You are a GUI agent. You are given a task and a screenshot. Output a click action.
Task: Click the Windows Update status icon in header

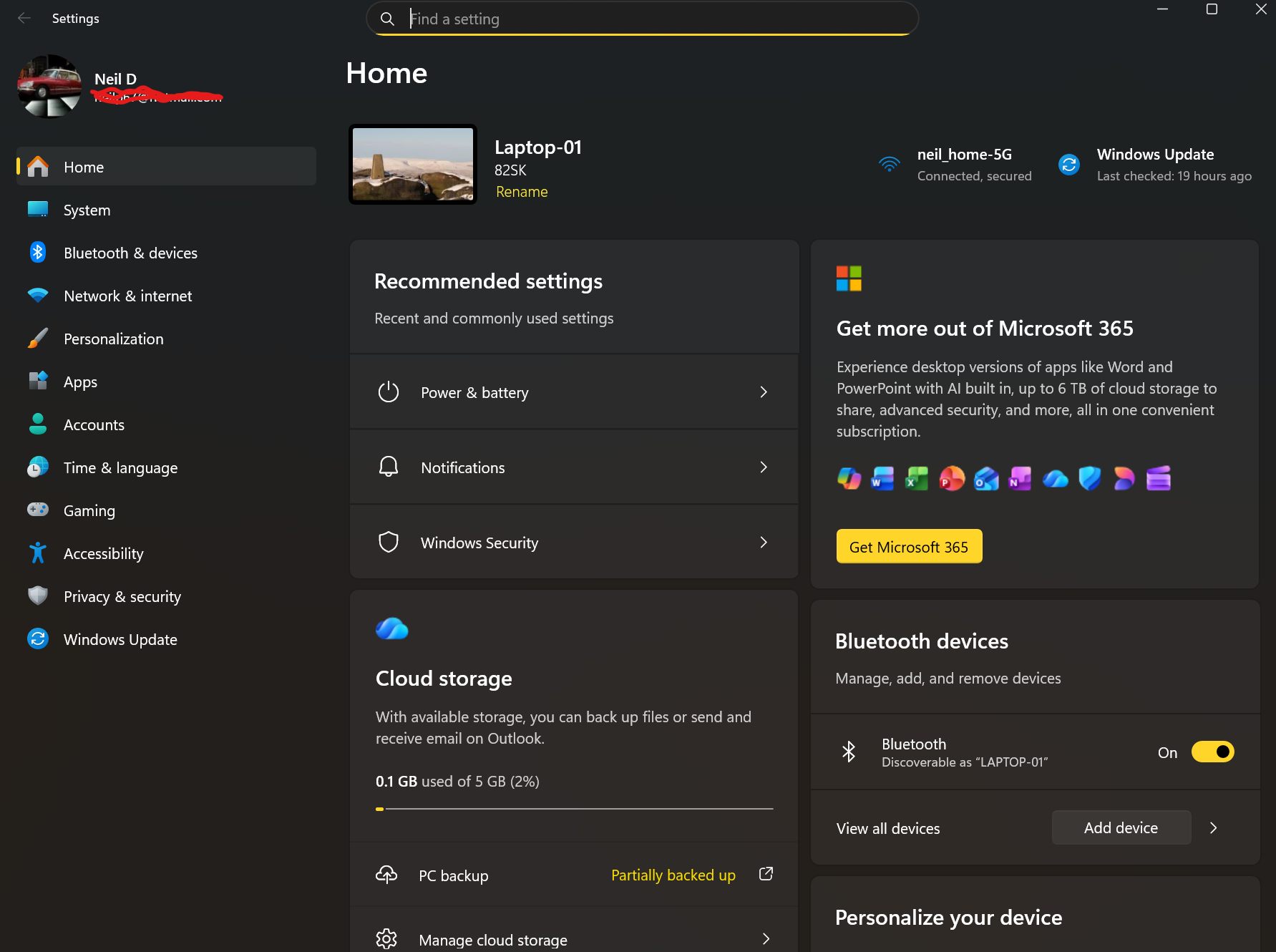[1069, 165]
